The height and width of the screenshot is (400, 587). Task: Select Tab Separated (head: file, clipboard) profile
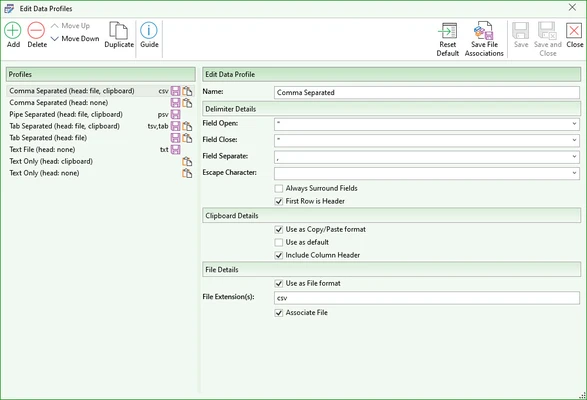[100, 126]
